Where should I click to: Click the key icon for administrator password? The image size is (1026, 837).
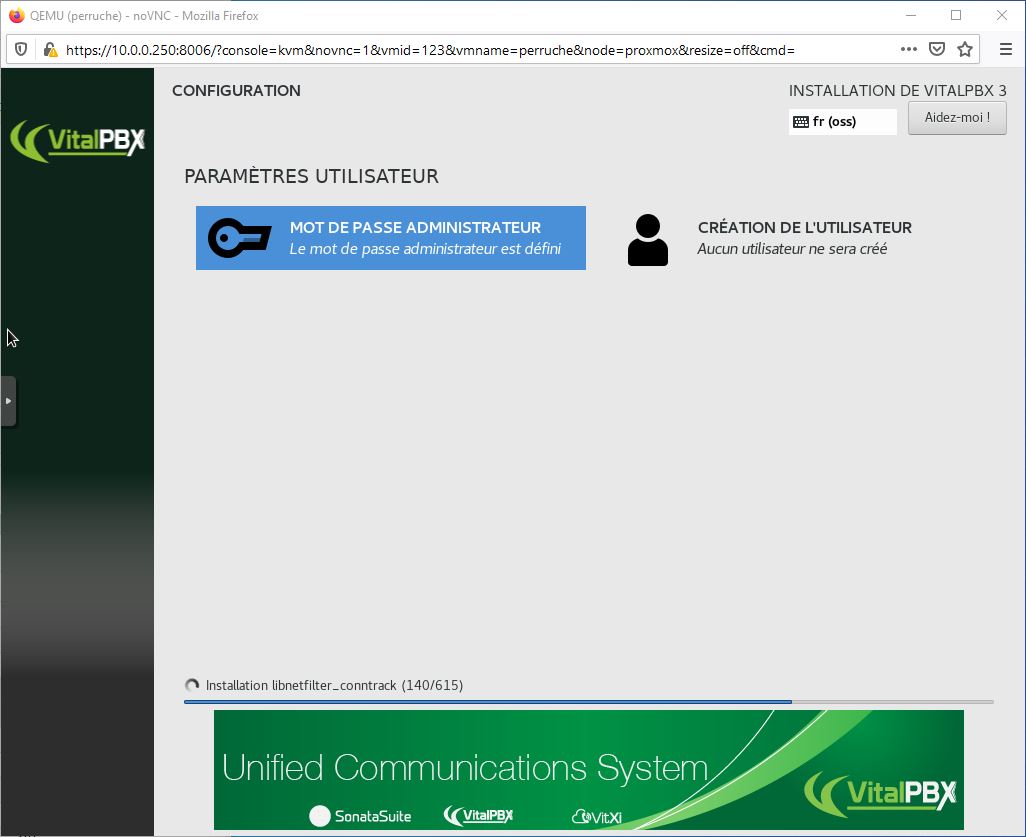click(x=239, y=238)
